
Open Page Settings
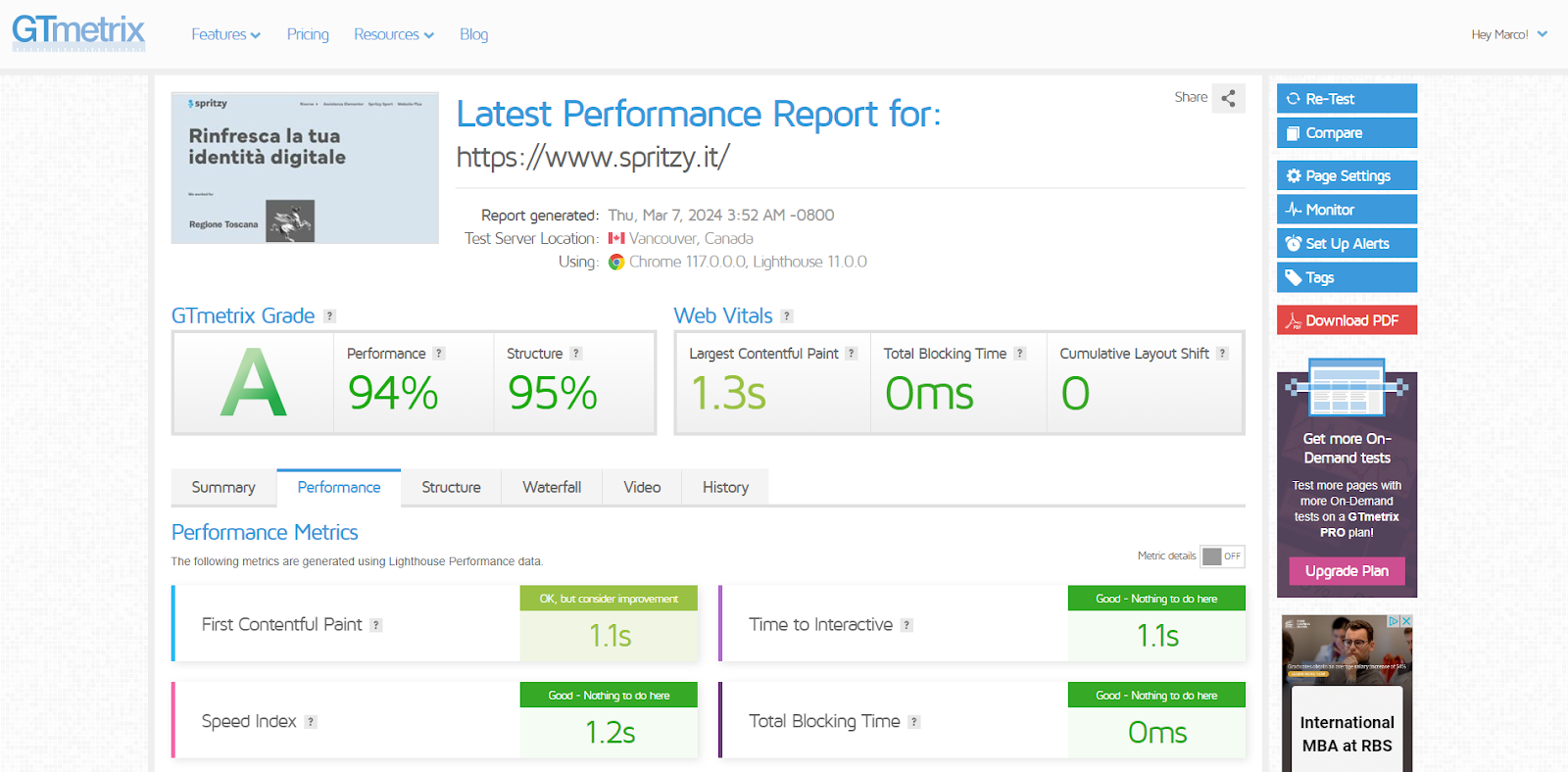point(1347,176)
